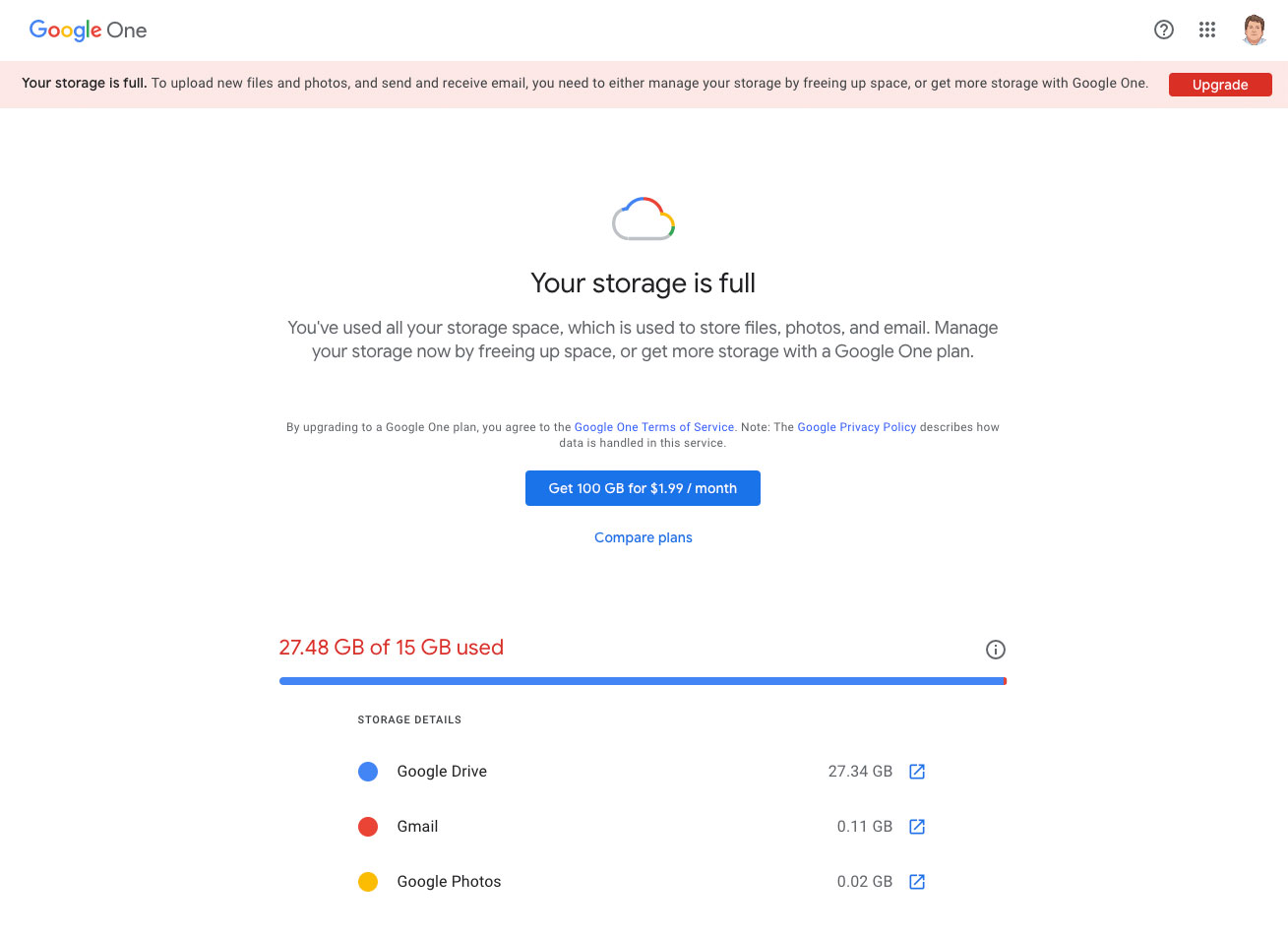This screenshot has height=936, width=1288.
Task: Click Get 100 GB for $1.99 button
Action: coord(643,488)
